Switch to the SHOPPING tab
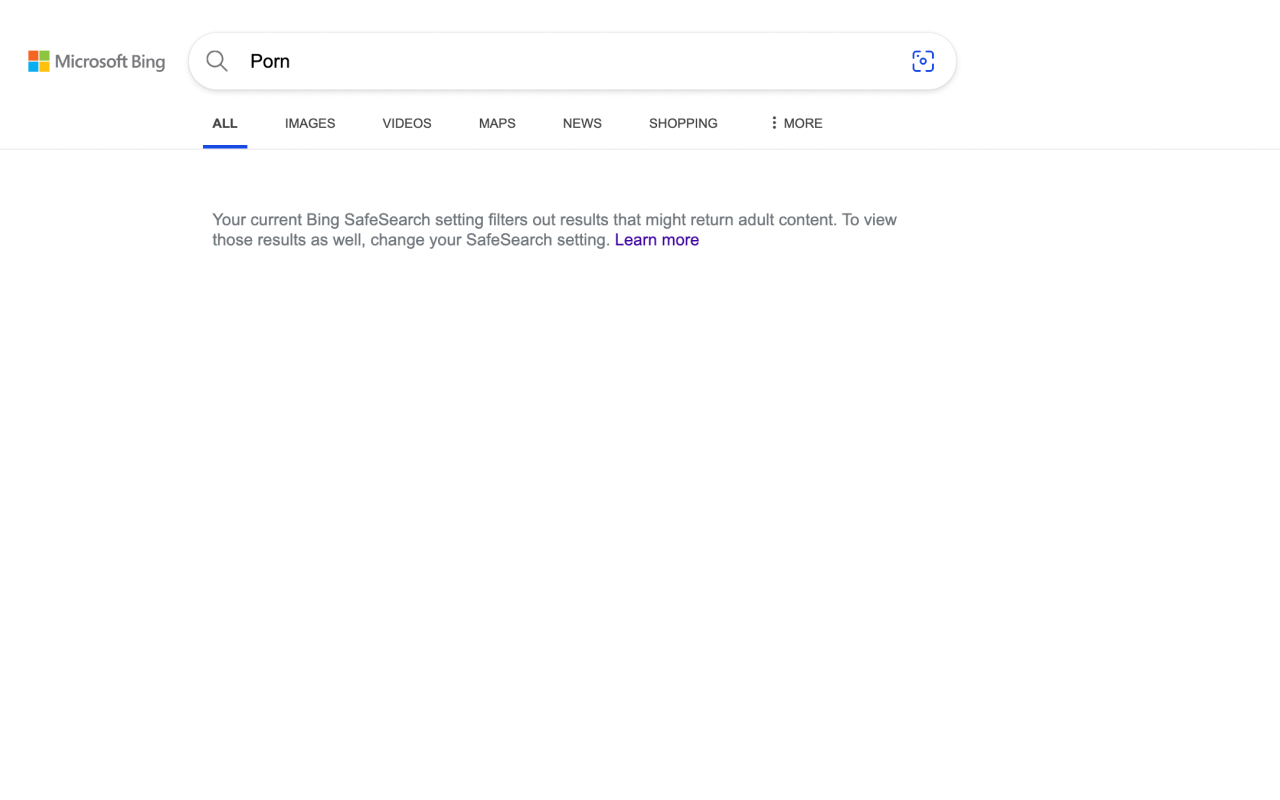 683,123
